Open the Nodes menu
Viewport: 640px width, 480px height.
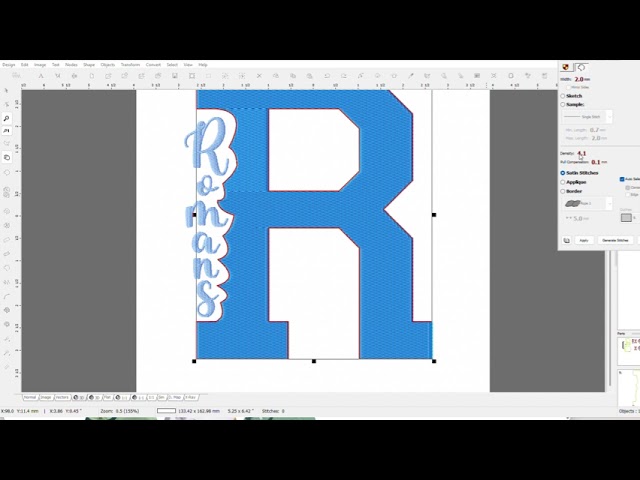click(x=71, y=64)
